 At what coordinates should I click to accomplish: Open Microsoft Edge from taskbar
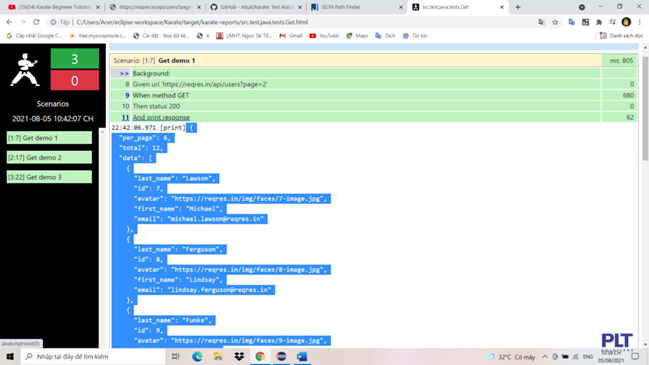[x=197, y=356]
